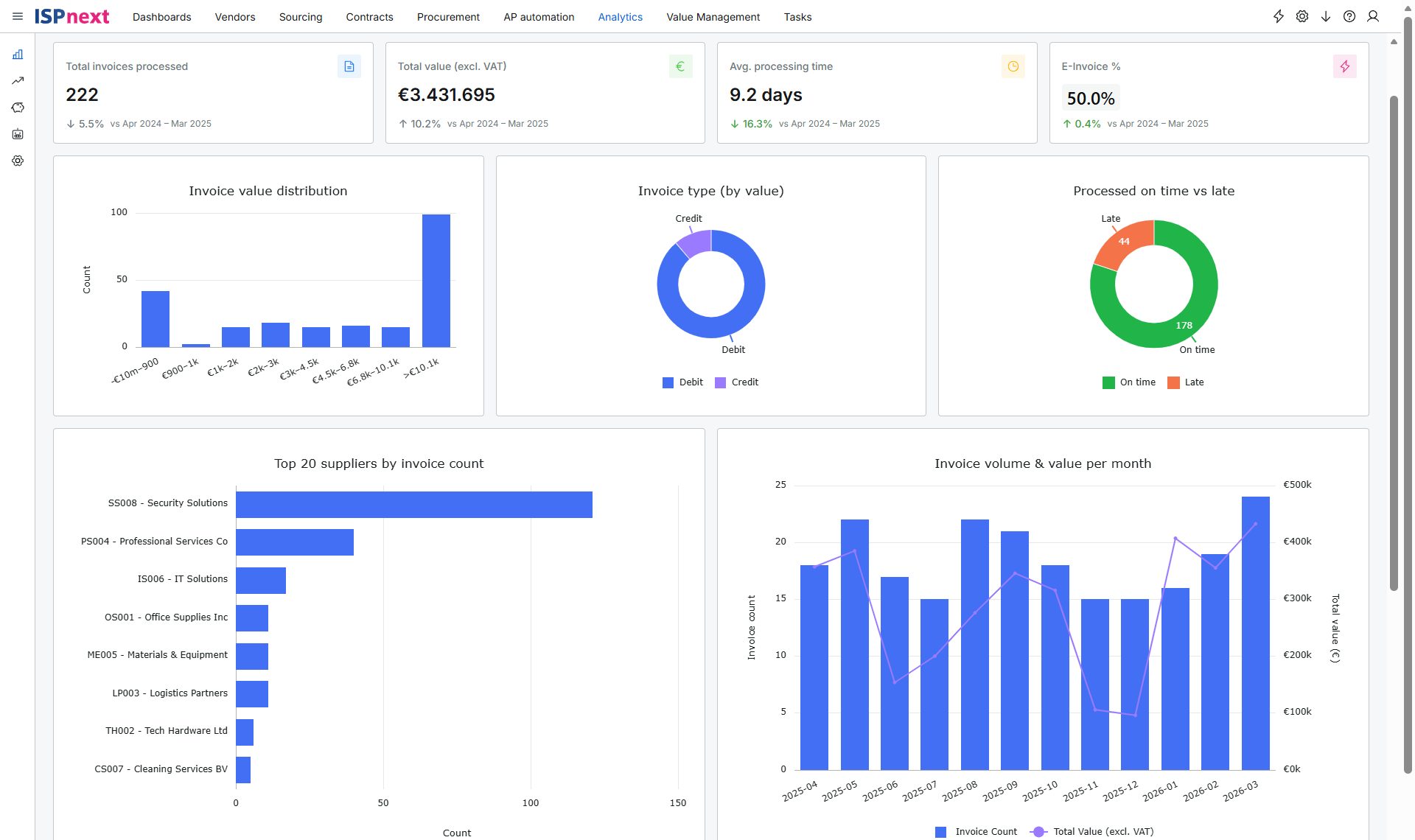This screenshot has width=1415, height=840.
Task: Toggle Debit series in invoice type legend
Action: pos(682,382)
